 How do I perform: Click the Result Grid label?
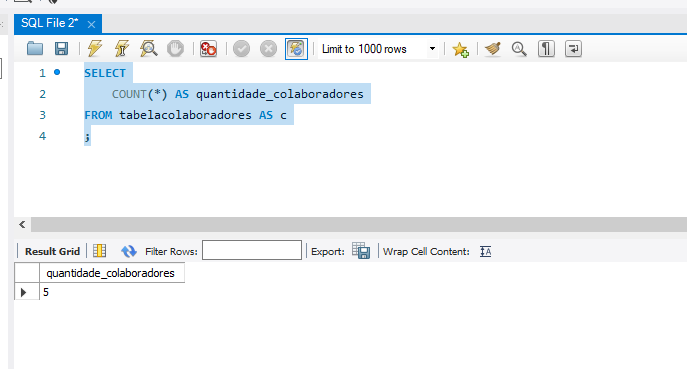point(53,252)
